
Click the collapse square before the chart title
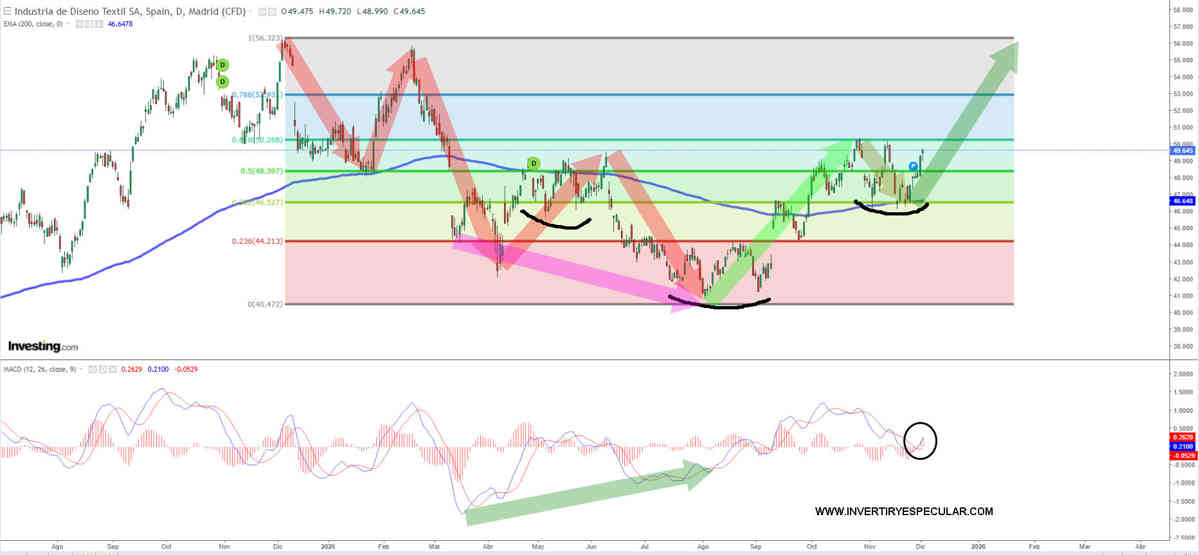coord(7,12)
